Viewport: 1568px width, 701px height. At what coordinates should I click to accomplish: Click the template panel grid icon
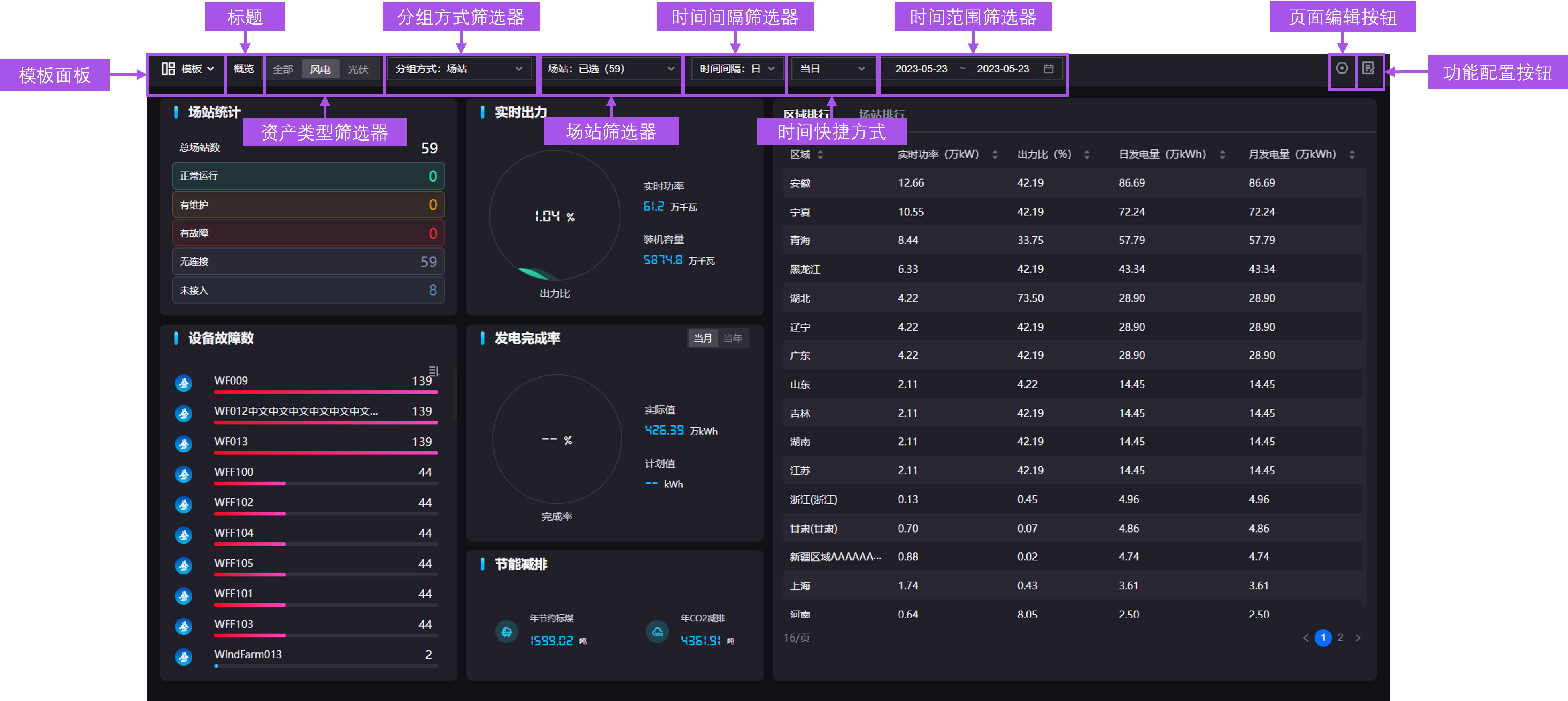[168, 69]
